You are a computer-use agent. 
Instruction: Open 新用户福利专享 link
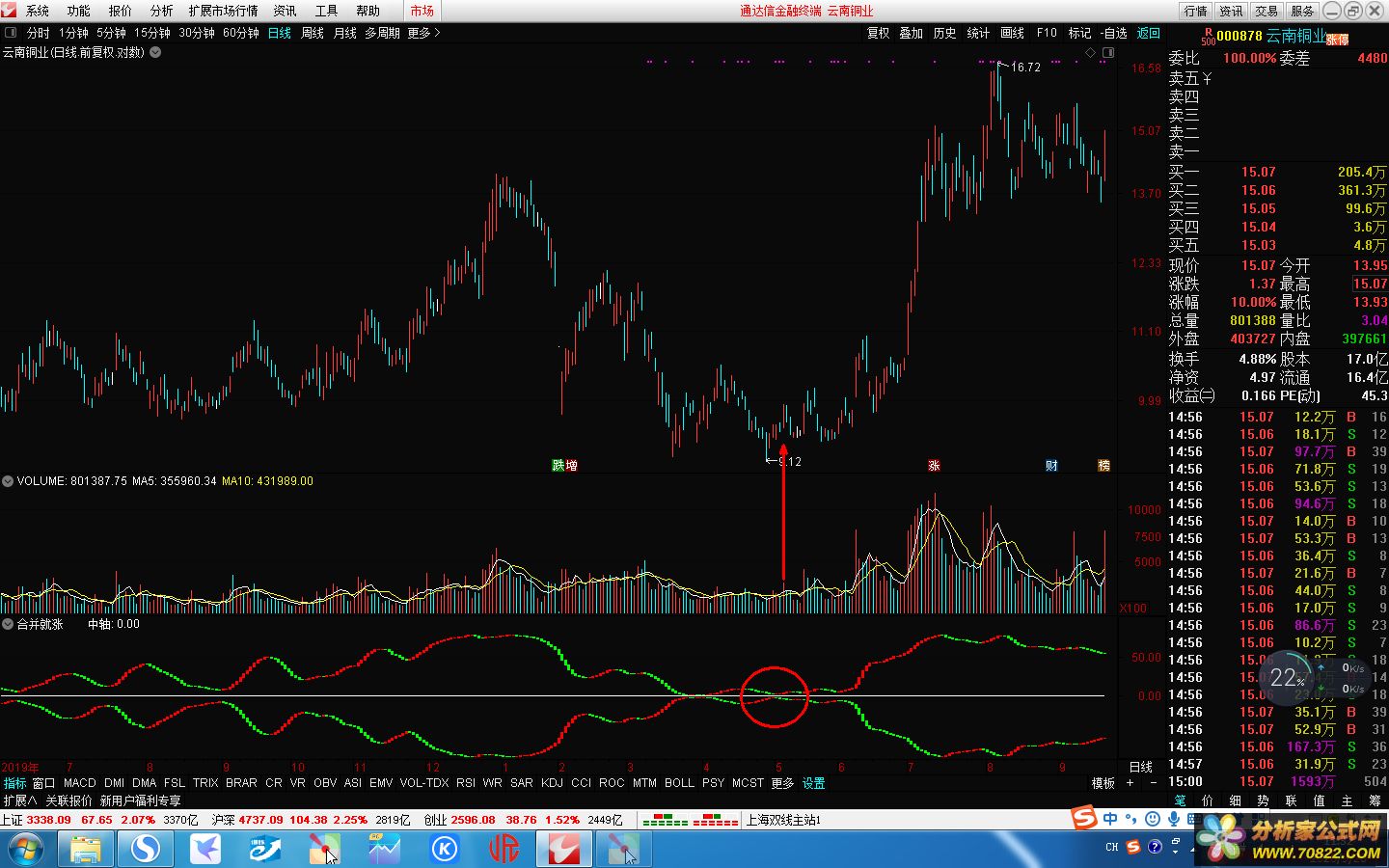click(140, 800)
